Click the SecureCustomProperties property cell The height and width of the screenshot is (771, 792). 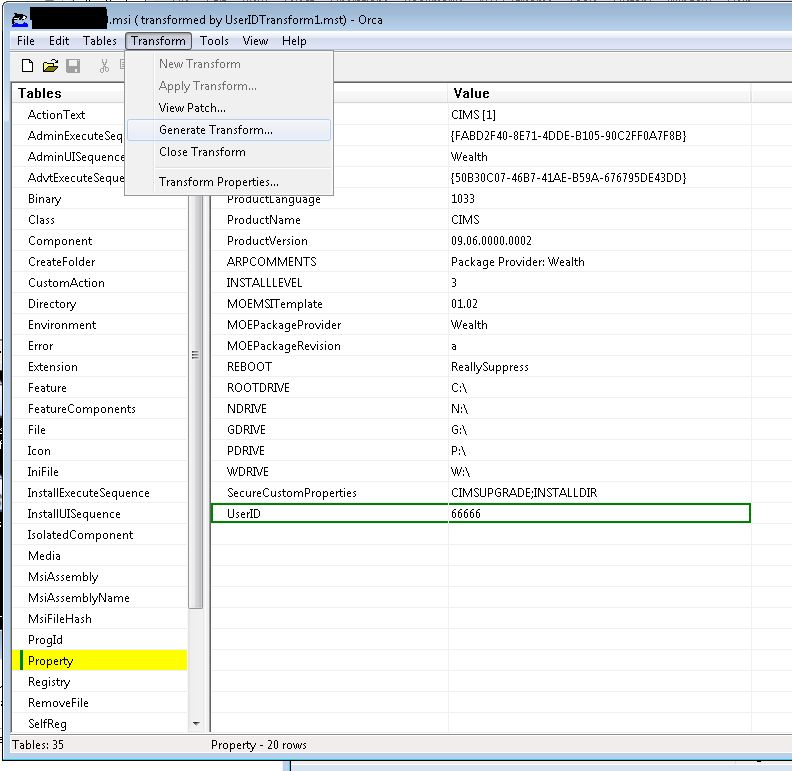pos(329,493)
